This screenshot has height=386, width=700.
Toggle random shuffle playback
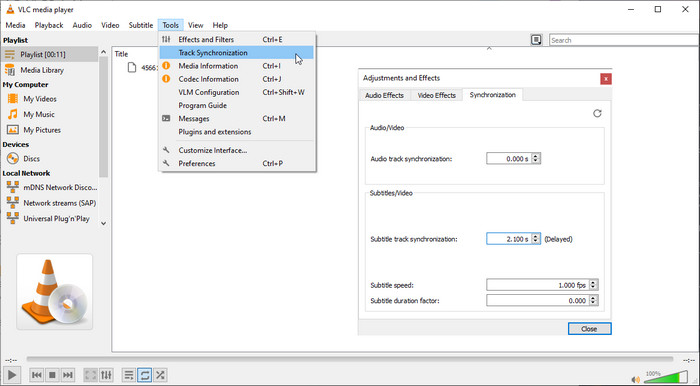[x=160, y=375]
